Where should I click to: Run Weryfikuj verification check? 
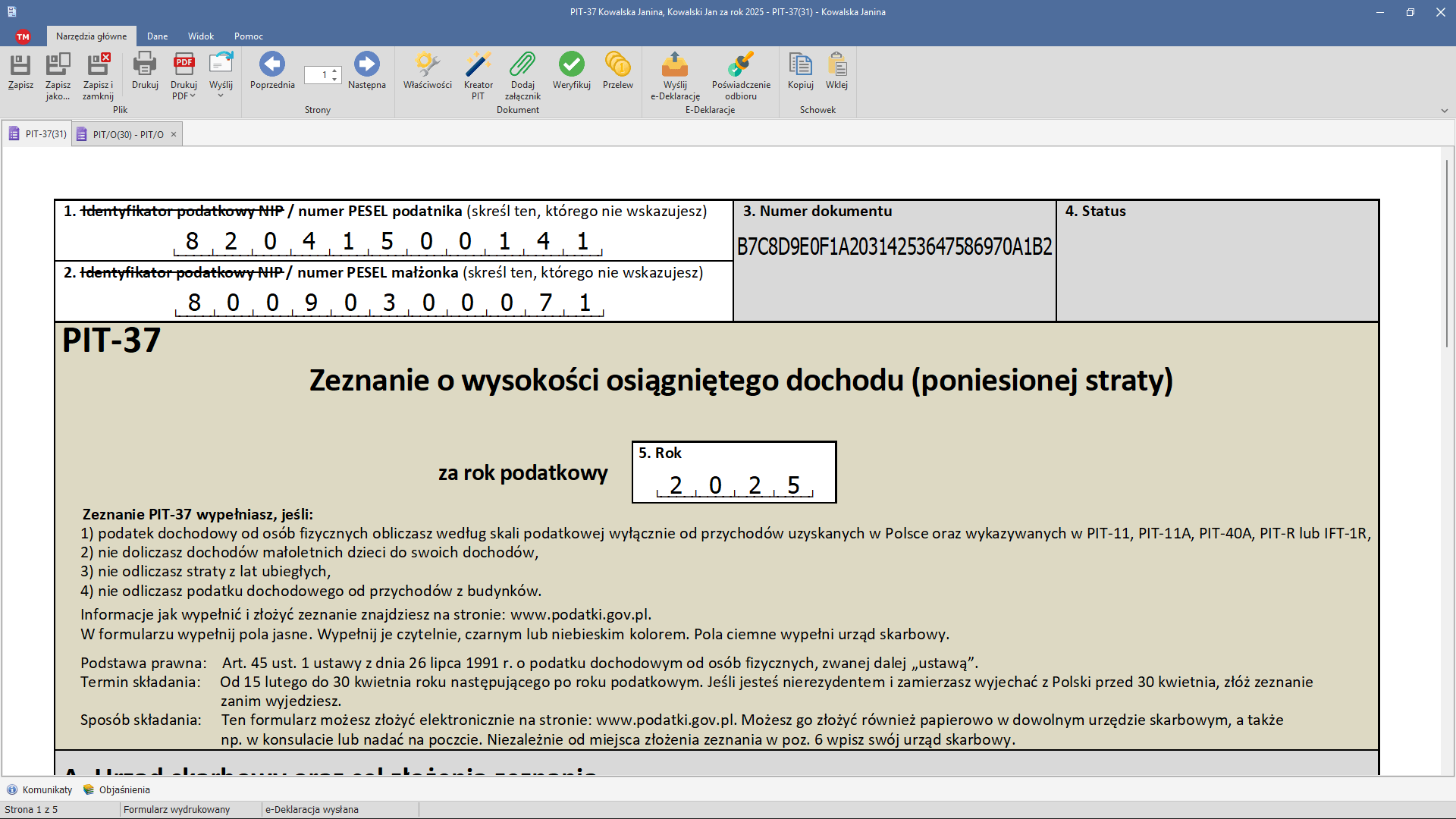coord(572,72)
